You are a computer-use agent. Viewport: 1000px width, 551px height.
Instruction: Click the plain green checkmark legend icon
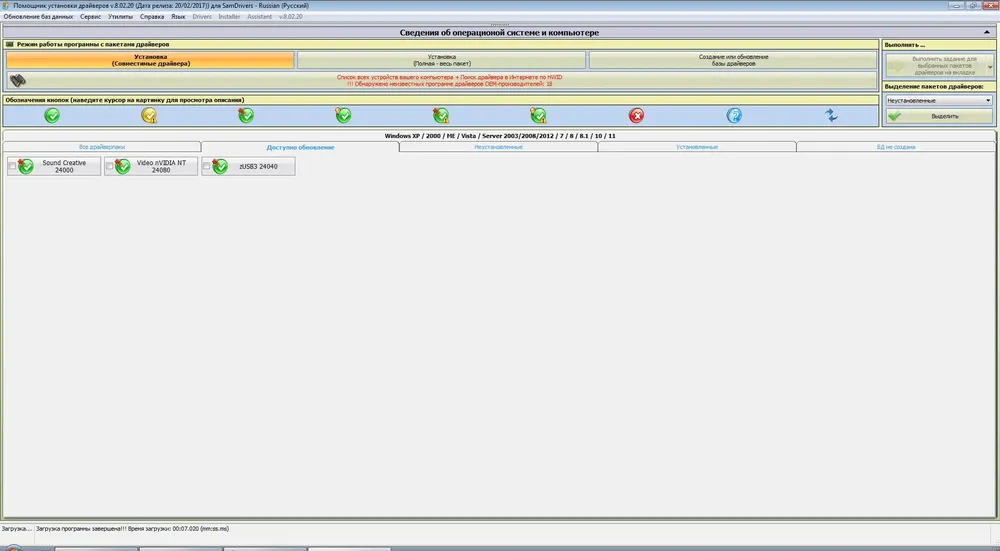pos(52,115)
